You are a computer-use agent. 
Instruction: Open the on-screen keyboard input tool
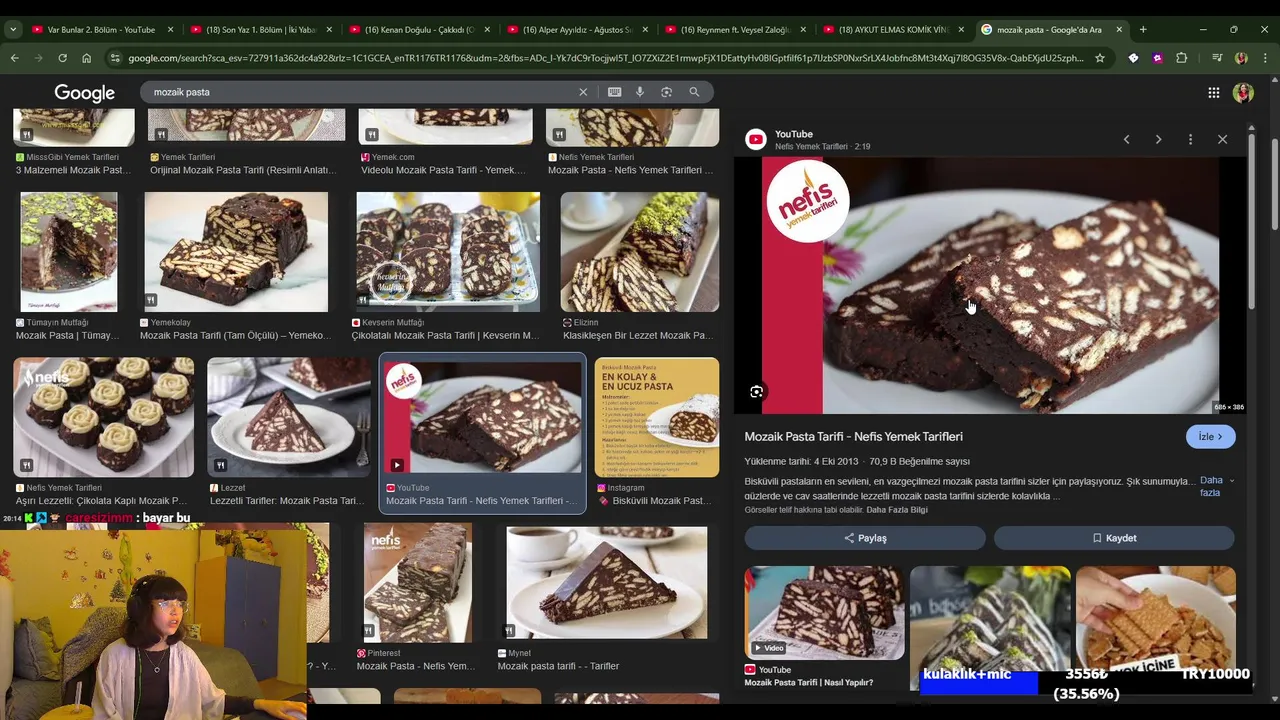click(615, 92)
